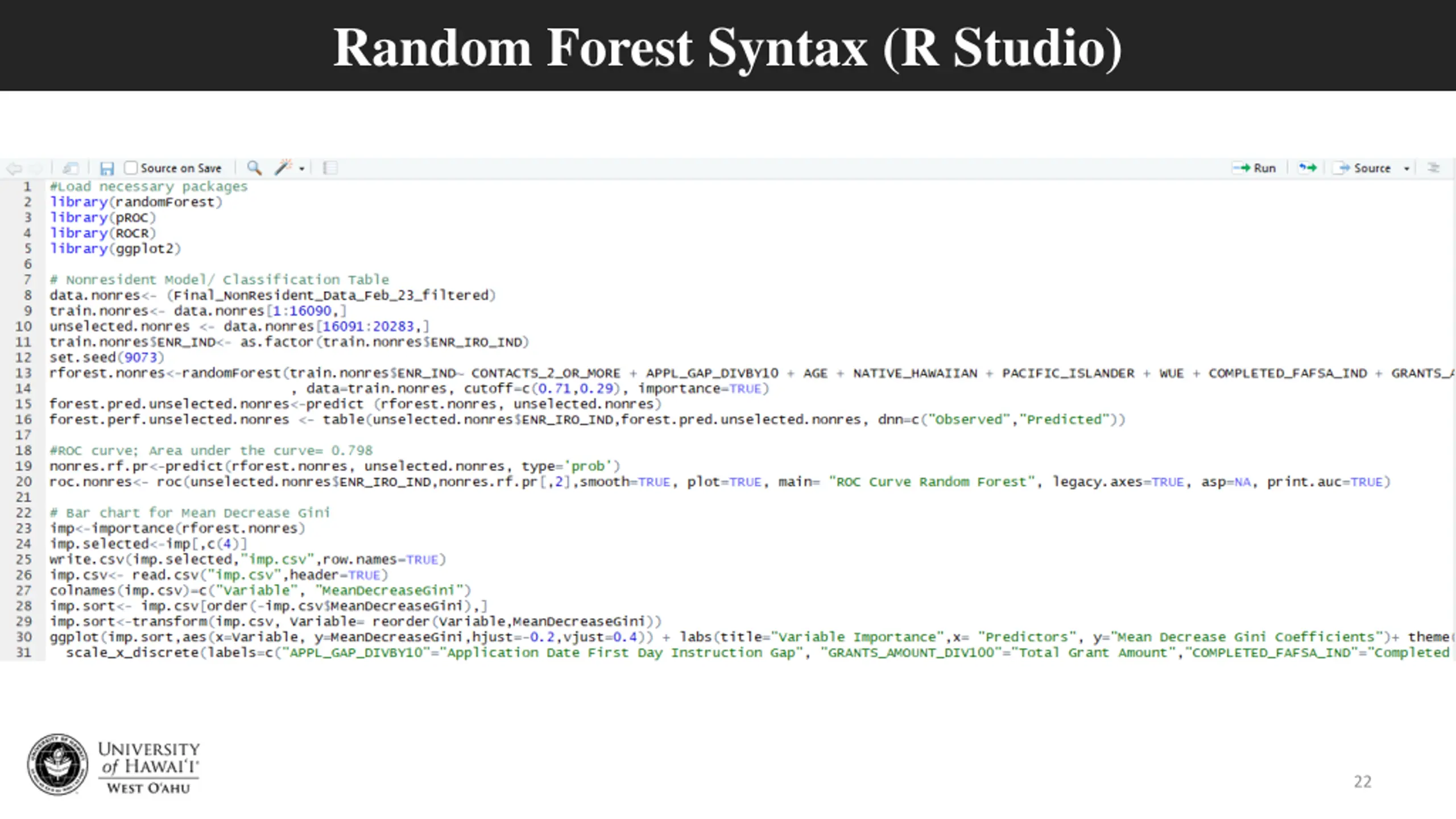This screenshot has width=1456, height=819.
Task: Click line number 31 in the gutter
Action: [23, 653]
